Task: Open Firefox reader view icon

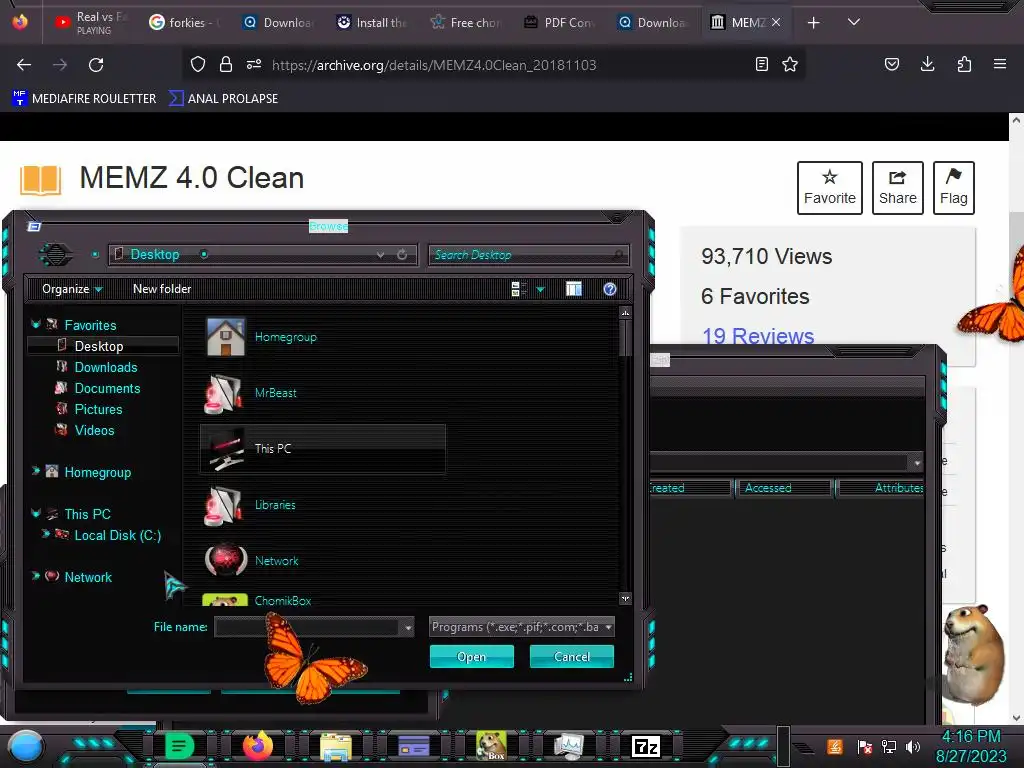Action: point(761,64)
